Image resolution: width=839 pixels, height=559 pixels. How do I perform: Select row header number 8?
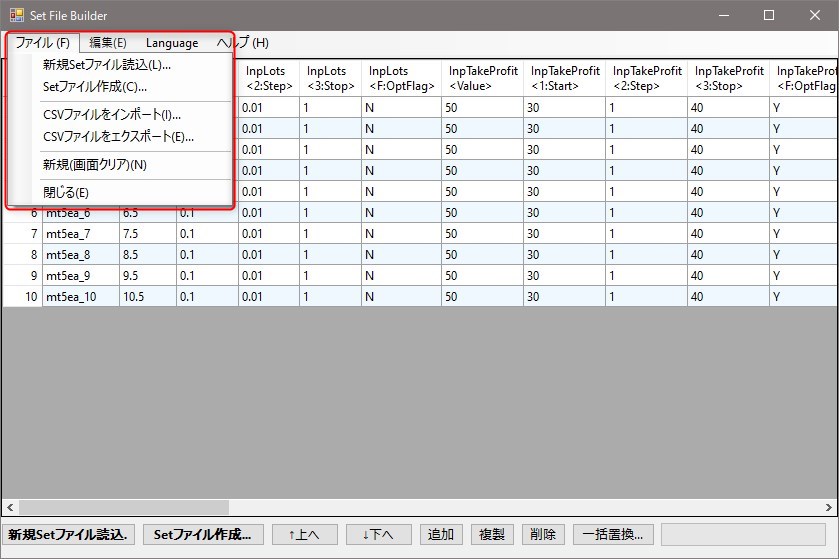pos(22,255)
